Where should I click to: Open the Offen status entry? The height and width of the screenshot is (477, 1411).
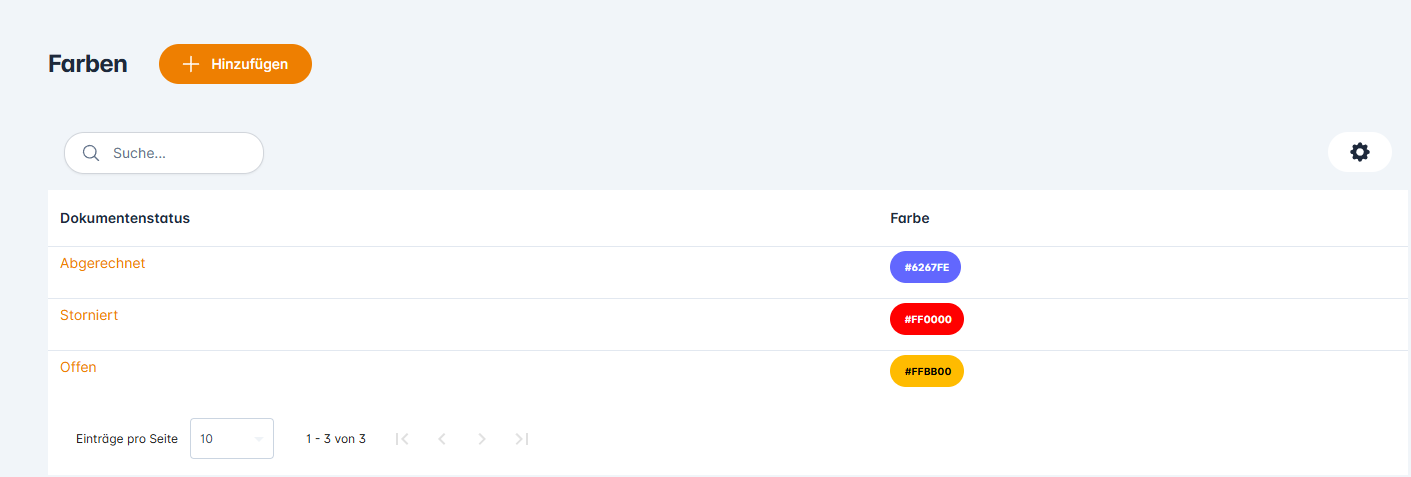[x=78, y=367]
